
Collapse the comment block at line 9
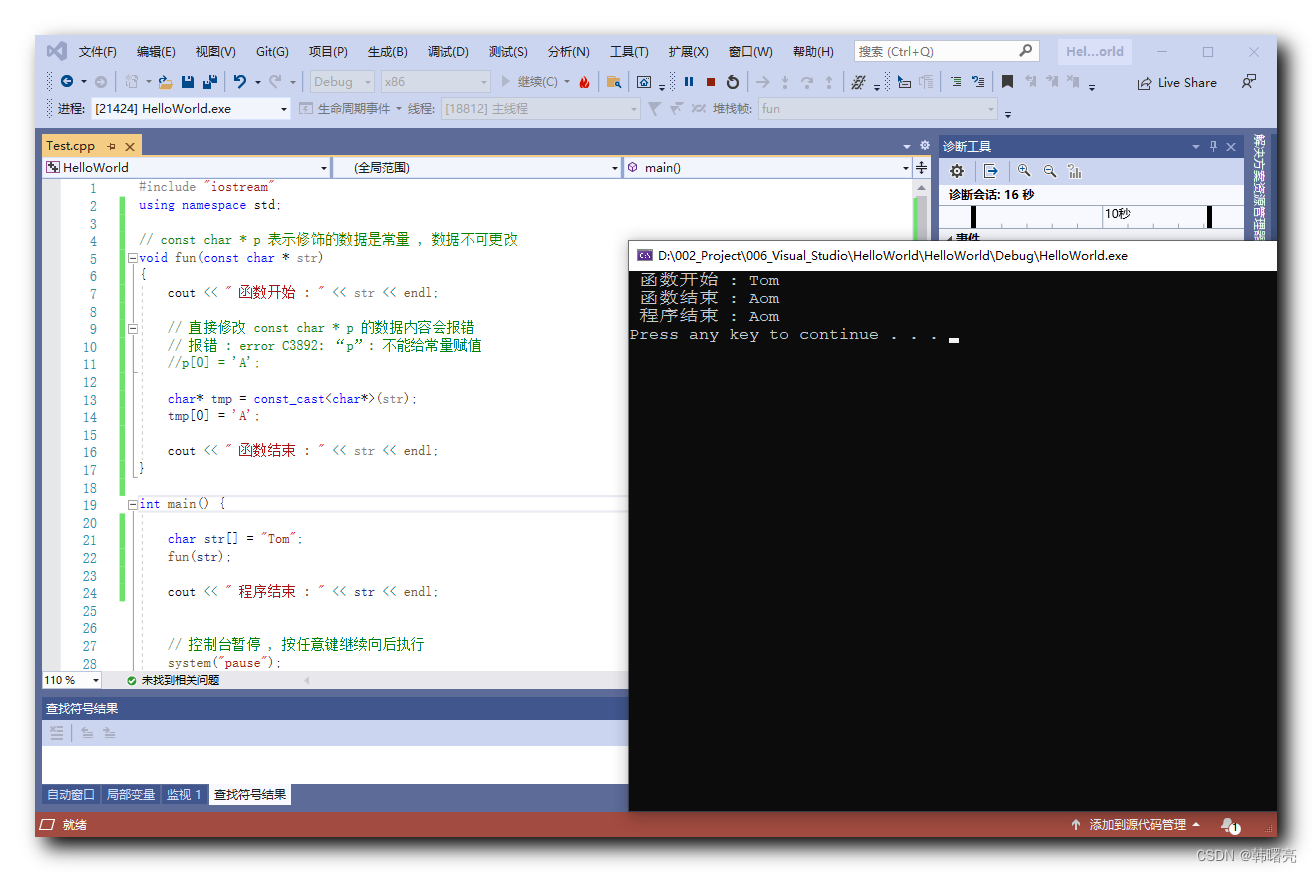coord(133,327)
